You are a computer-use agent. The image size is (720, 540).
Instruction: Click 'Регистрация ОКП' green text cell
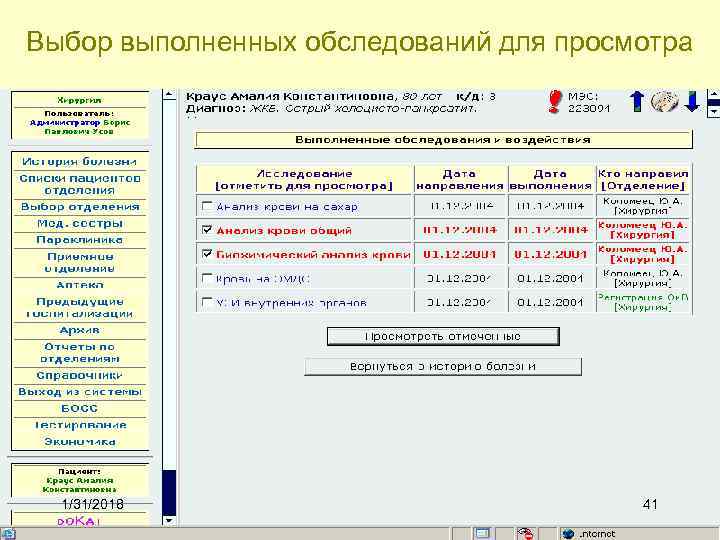(643, 298)
